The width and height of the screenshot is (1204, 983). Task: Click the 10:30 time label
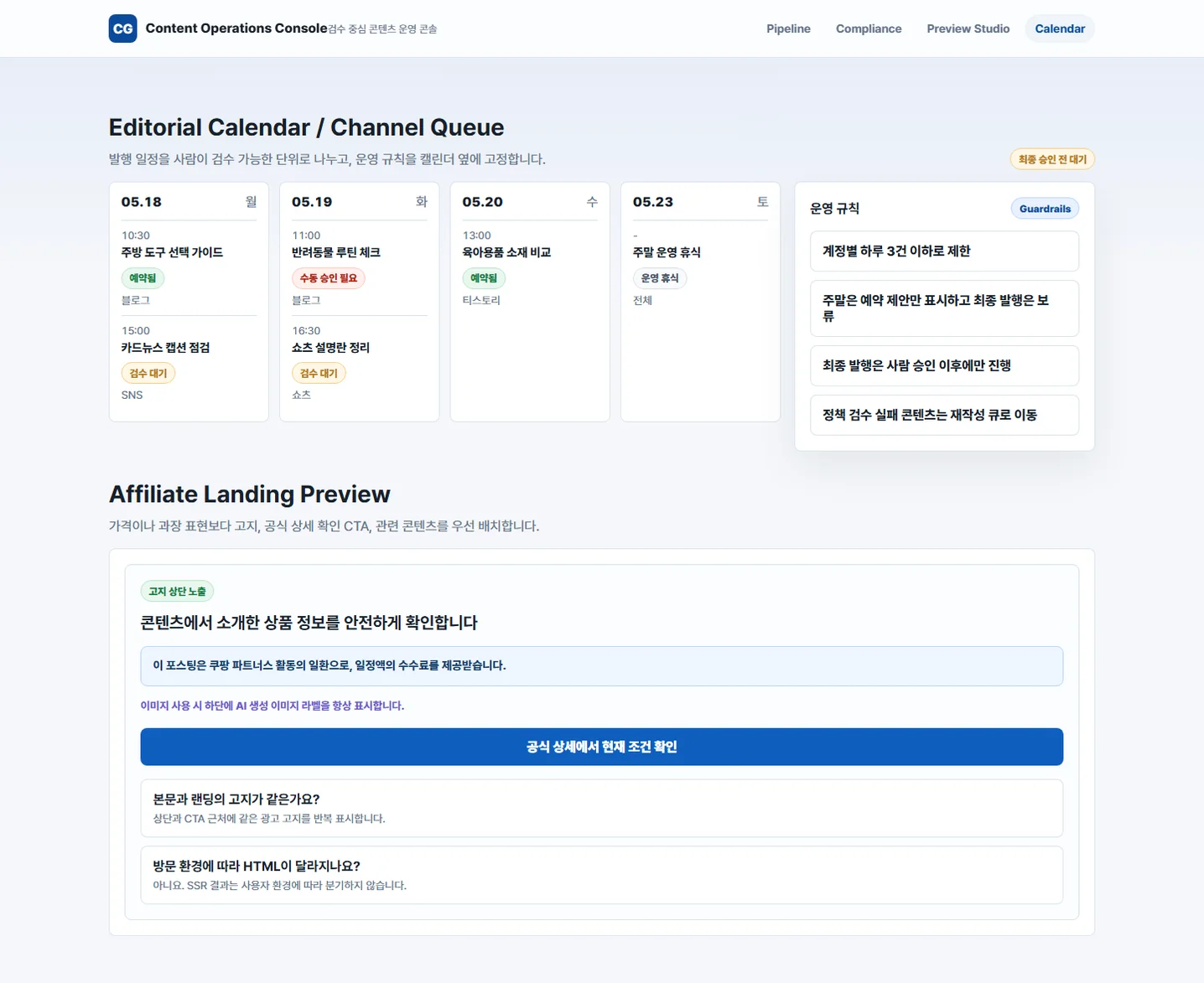click(x=136, y=235)
